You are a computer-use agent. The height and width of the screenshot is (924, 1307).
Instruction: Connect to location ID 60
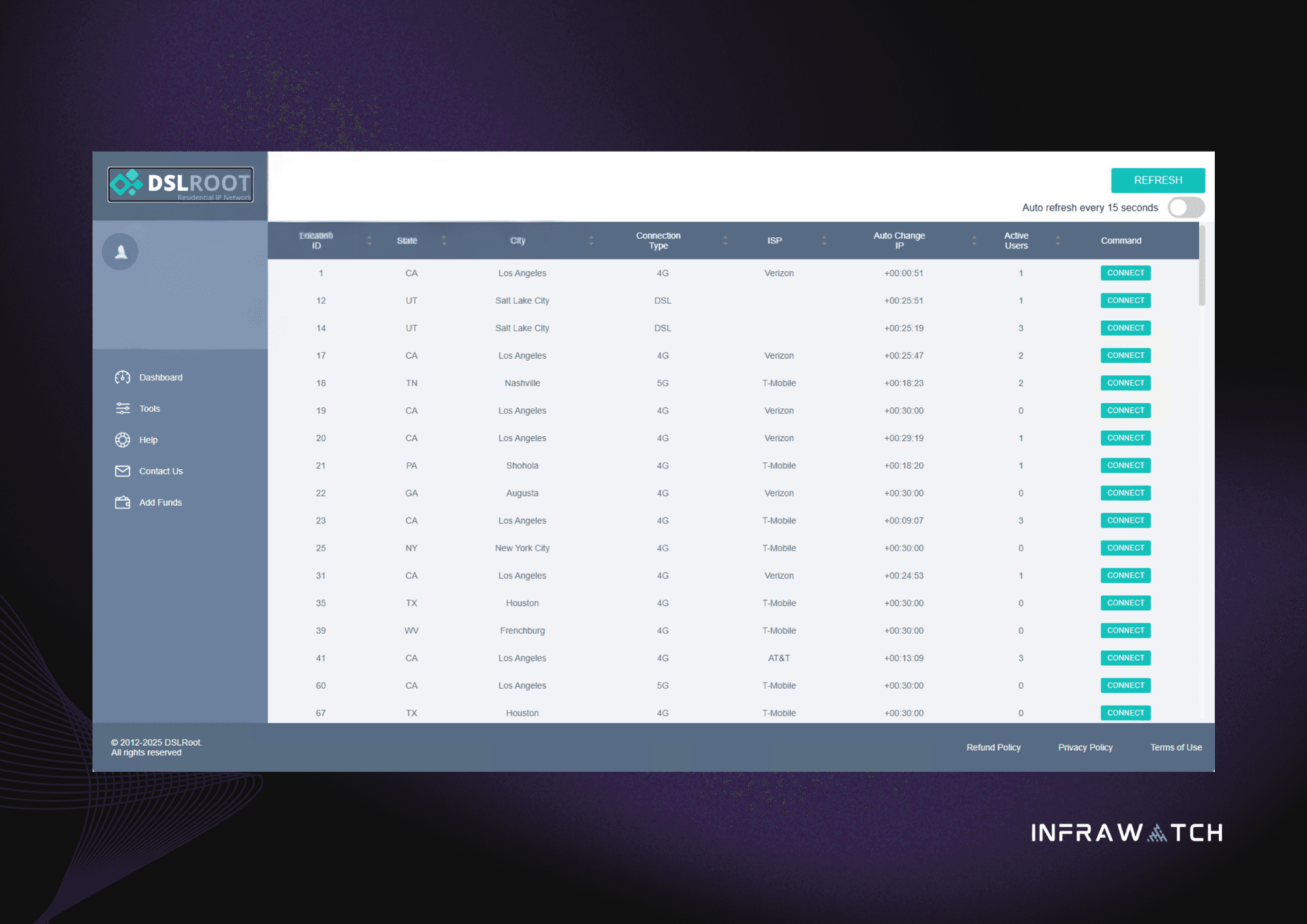click(1125, 685)
